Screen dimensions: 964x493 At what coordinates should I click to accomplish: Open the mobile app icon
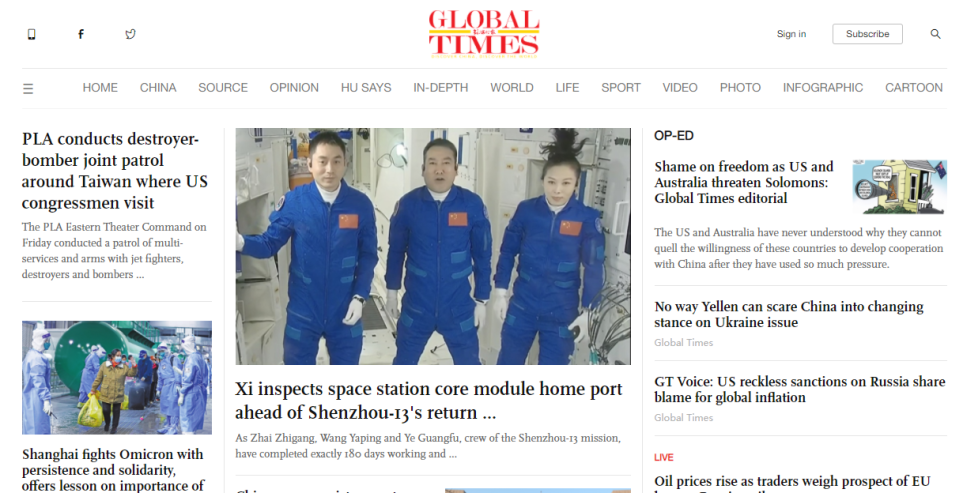coord(31,34)
